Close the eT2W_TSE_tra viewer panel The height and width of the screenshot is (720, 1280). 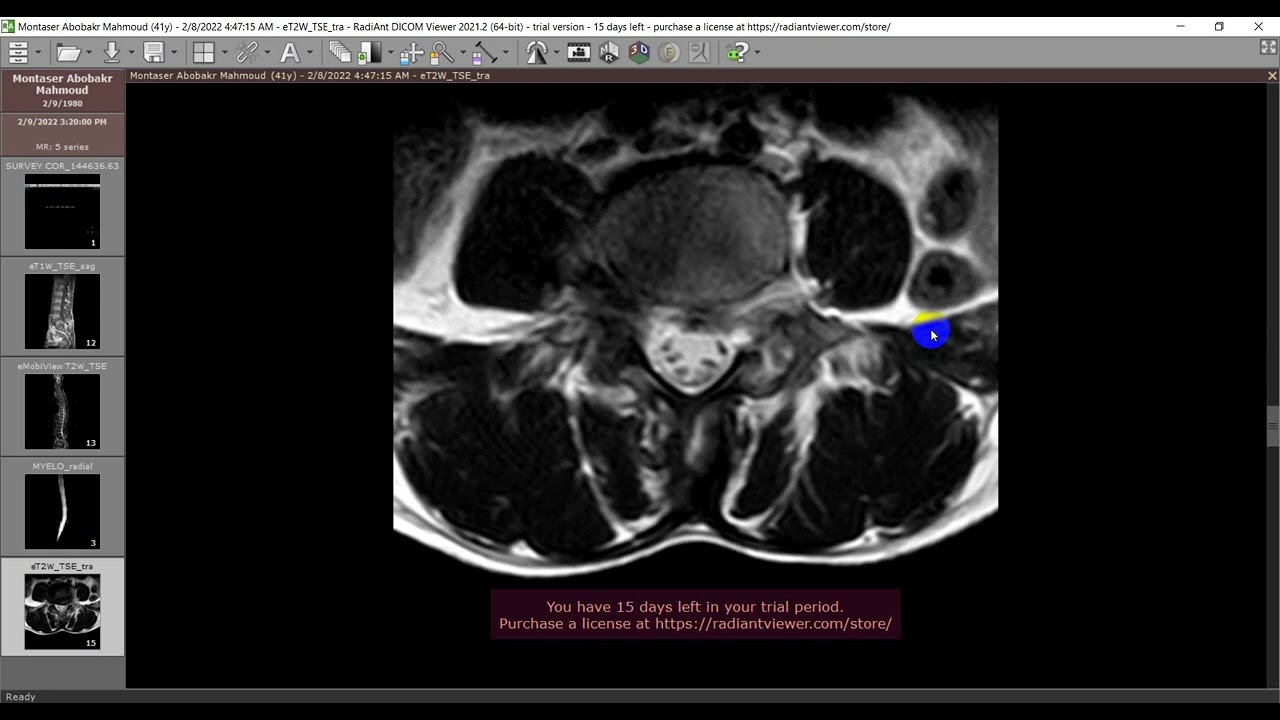(x=1272, y=76)
